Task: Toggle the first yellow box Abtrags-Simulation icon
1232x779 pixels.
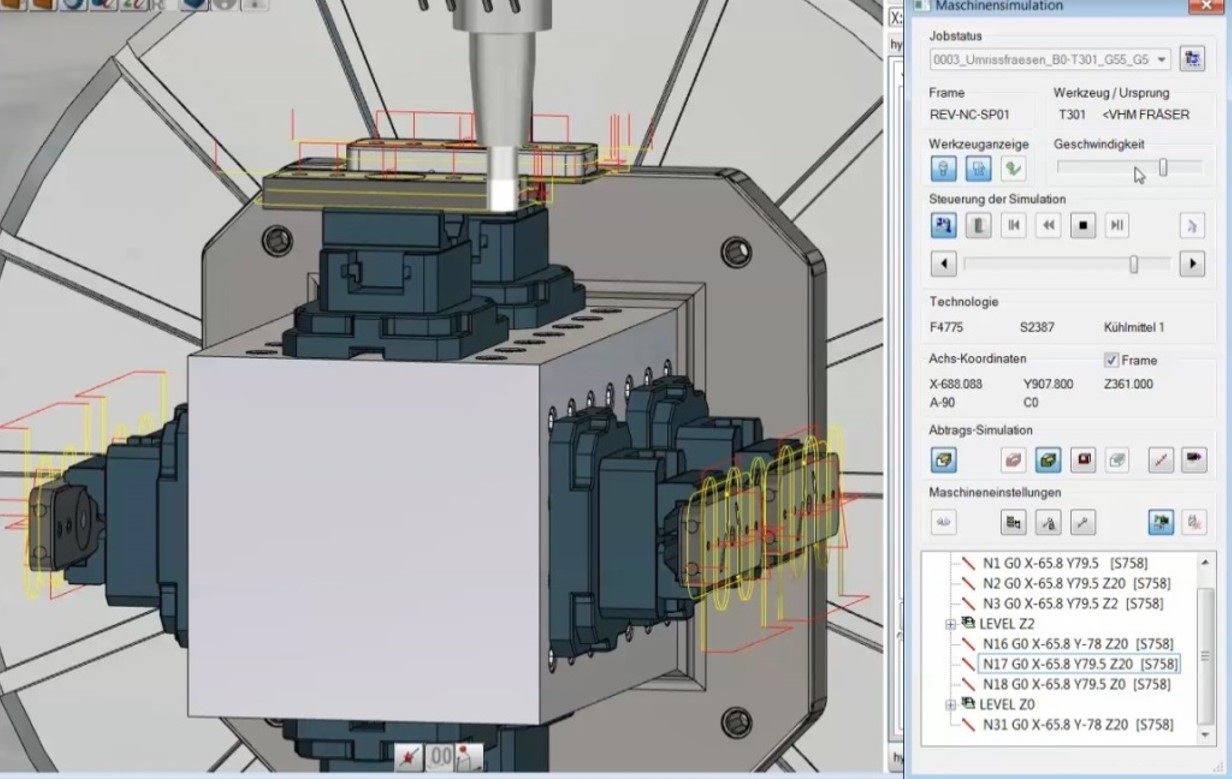Action: [944, 459]
